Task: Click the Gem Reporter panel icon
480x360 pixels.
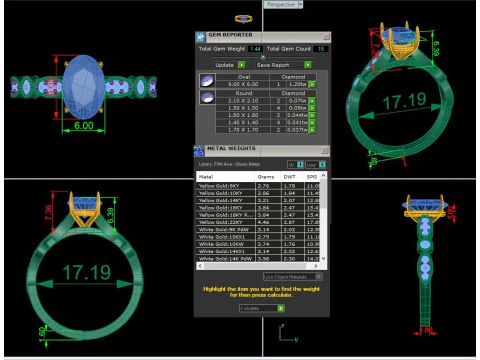Action: point(201,37)
